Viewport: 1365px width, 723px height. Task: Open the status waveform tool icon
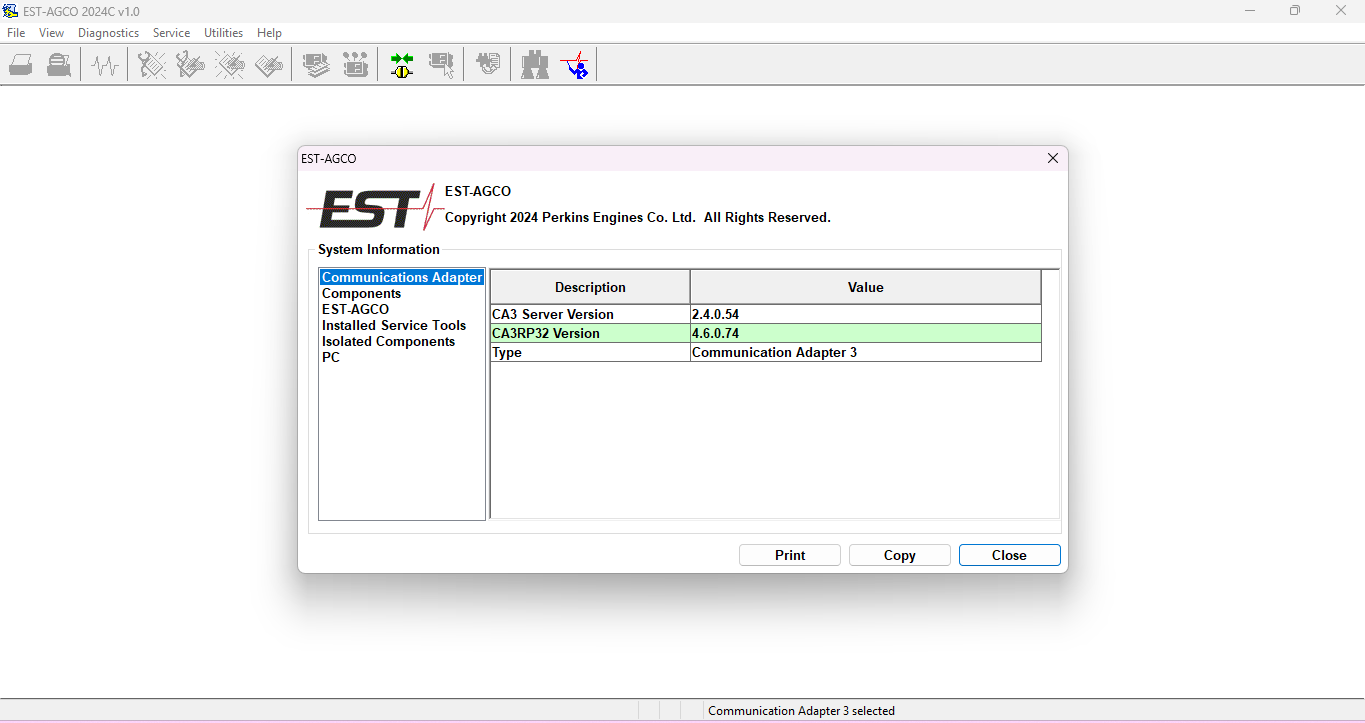point(105,65)
